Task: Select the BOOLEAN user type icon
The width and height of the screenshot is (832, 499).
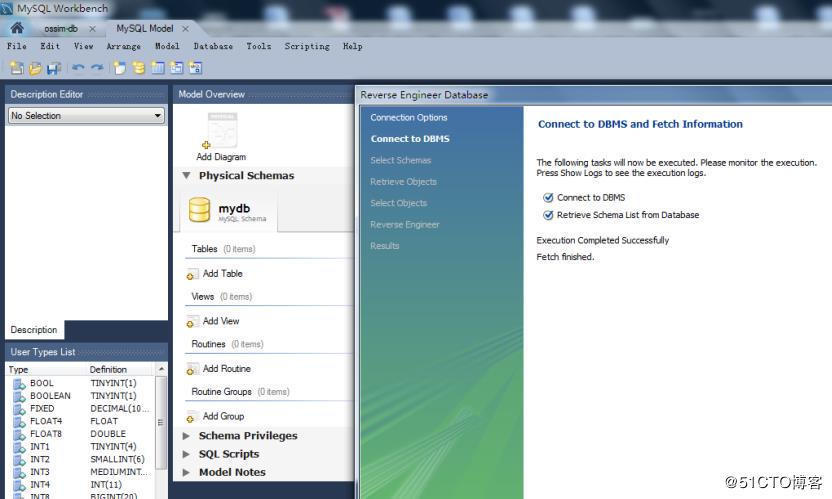Action: (x=19, y=396)
